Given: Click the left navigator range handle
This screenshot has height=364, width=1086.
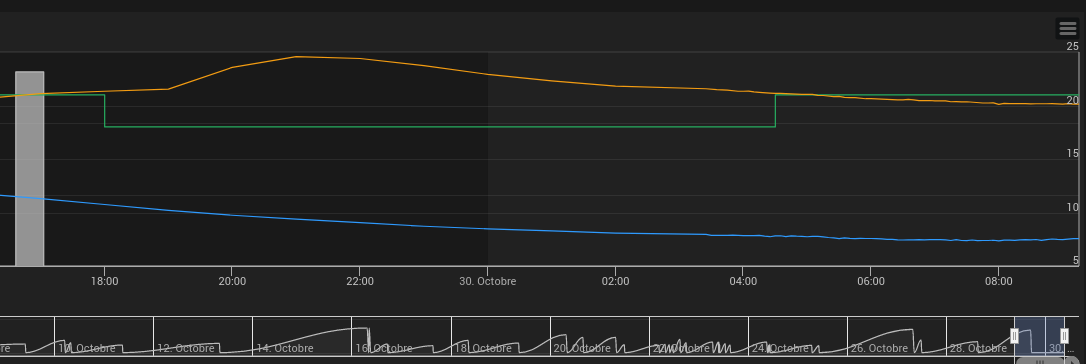Looking at the screenshot, I should coord(1015,336).
